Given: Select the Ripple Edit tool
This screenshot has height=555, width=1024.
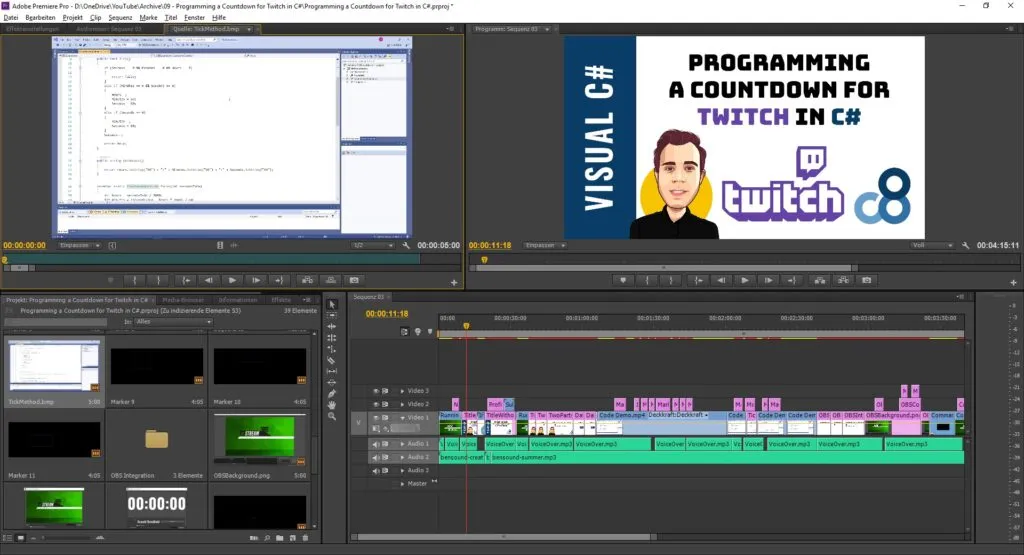Looking at the screenshot, I should pos(332,326).
